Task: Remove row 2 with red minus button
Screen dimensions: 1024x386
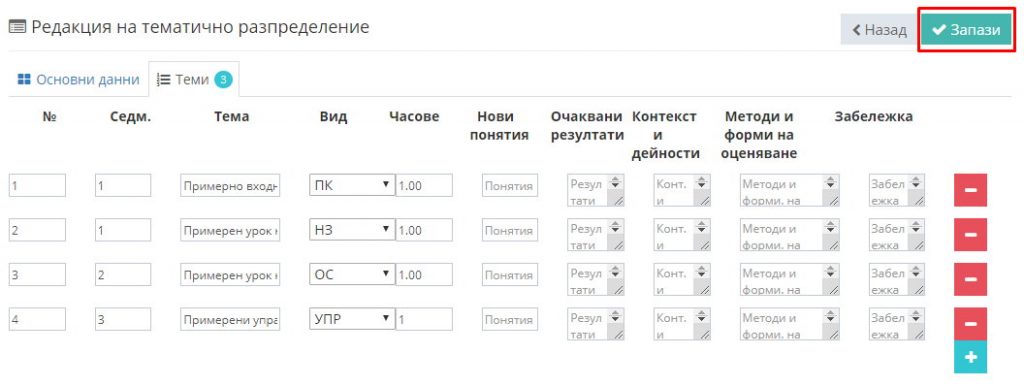Action: pyautogui.click(x=970, y=235)
